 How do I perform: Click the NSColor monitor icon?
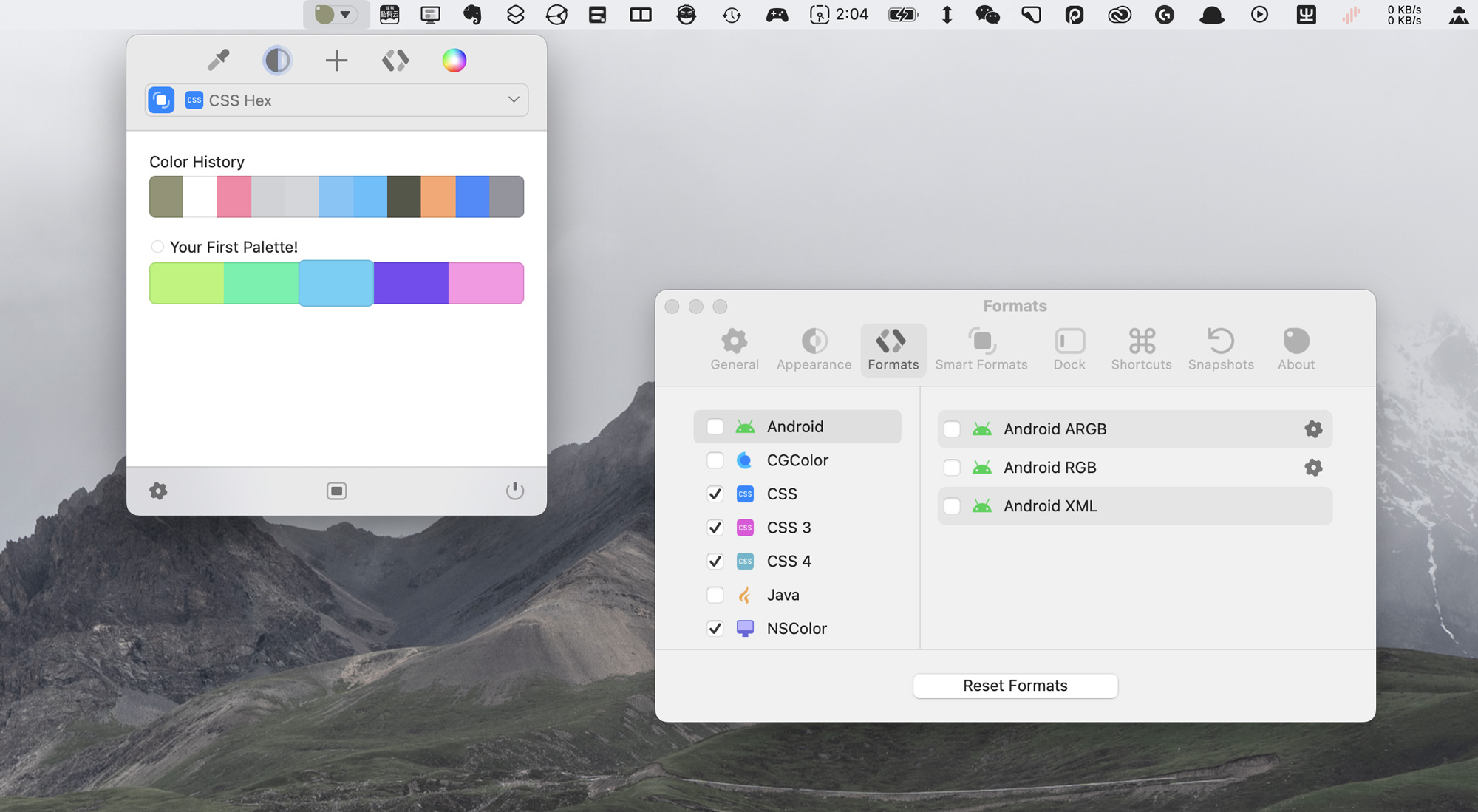745,628
